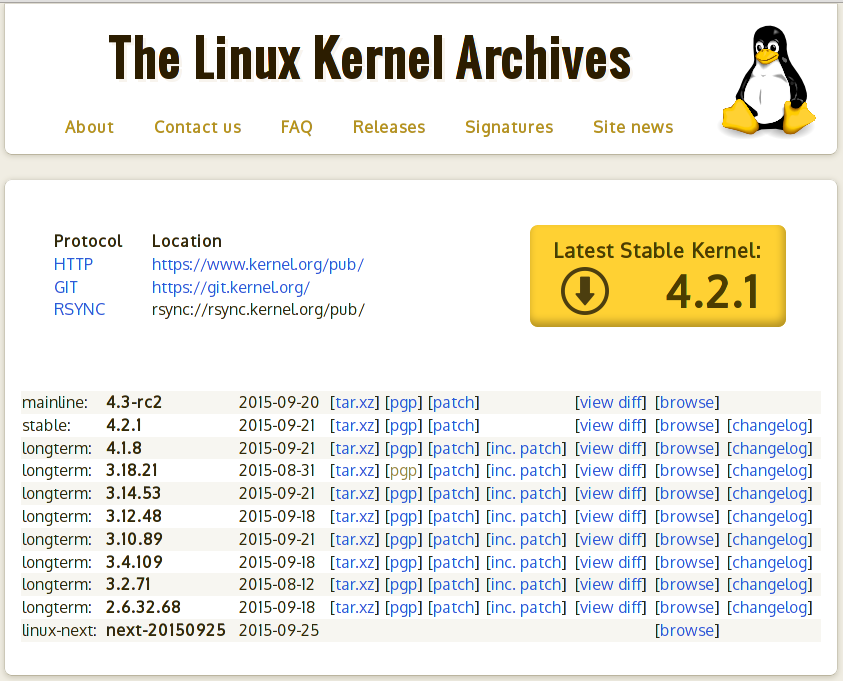Click the GIT protocol link
The height and width of the screenshot is (681, 843).
pos(66,287)
